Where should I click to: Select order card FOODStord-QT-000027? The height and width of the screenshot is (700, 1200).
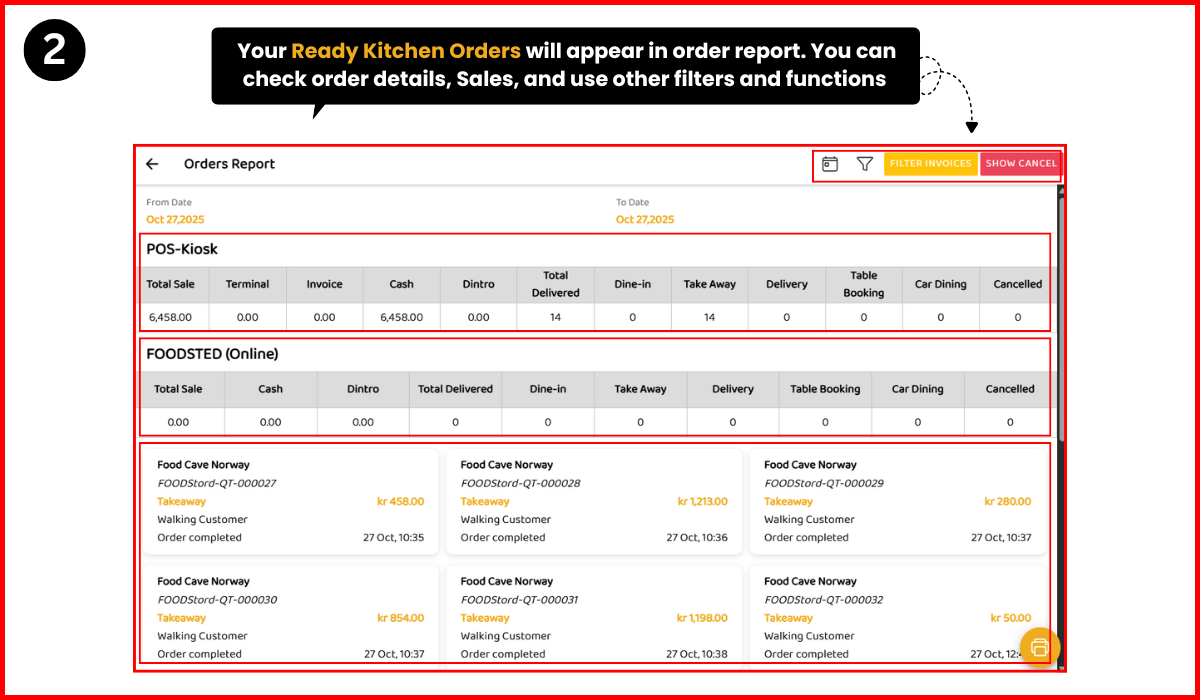[290, 500]
